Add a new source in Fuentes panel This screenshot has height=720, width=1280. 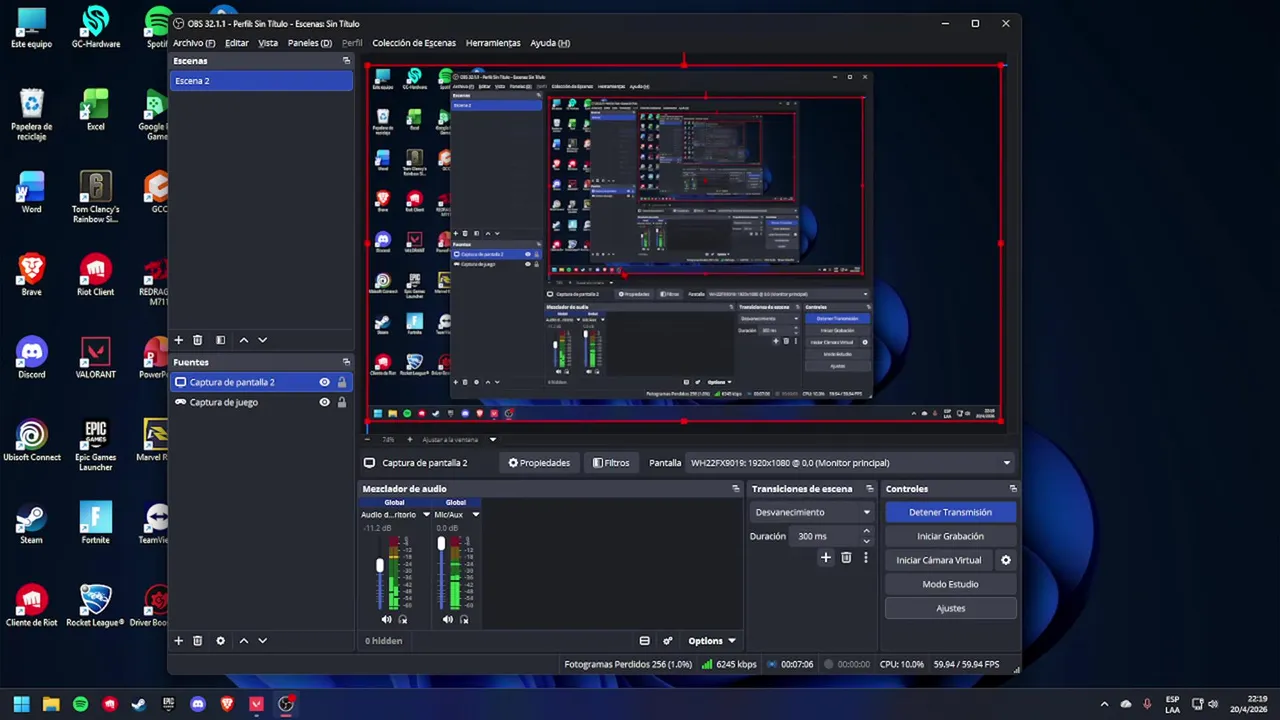178,641
